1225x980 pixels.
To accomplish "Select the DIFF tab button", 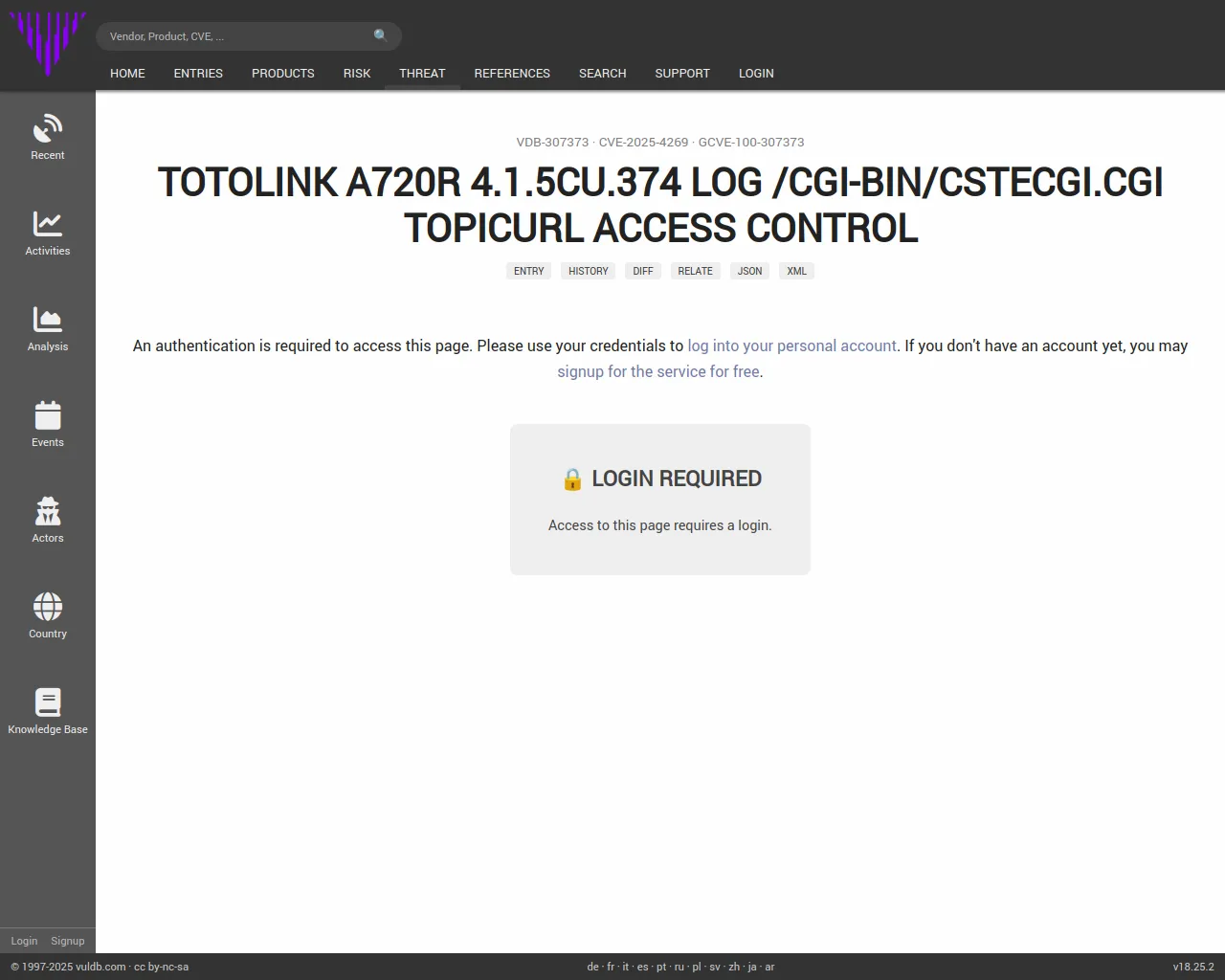I will (x=643, y=271).
